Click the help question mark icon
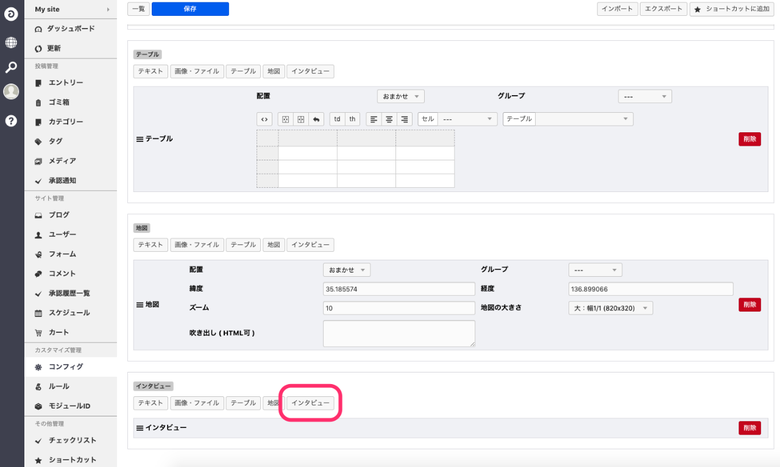The image size is (780, 467). [x=11, y=120]
